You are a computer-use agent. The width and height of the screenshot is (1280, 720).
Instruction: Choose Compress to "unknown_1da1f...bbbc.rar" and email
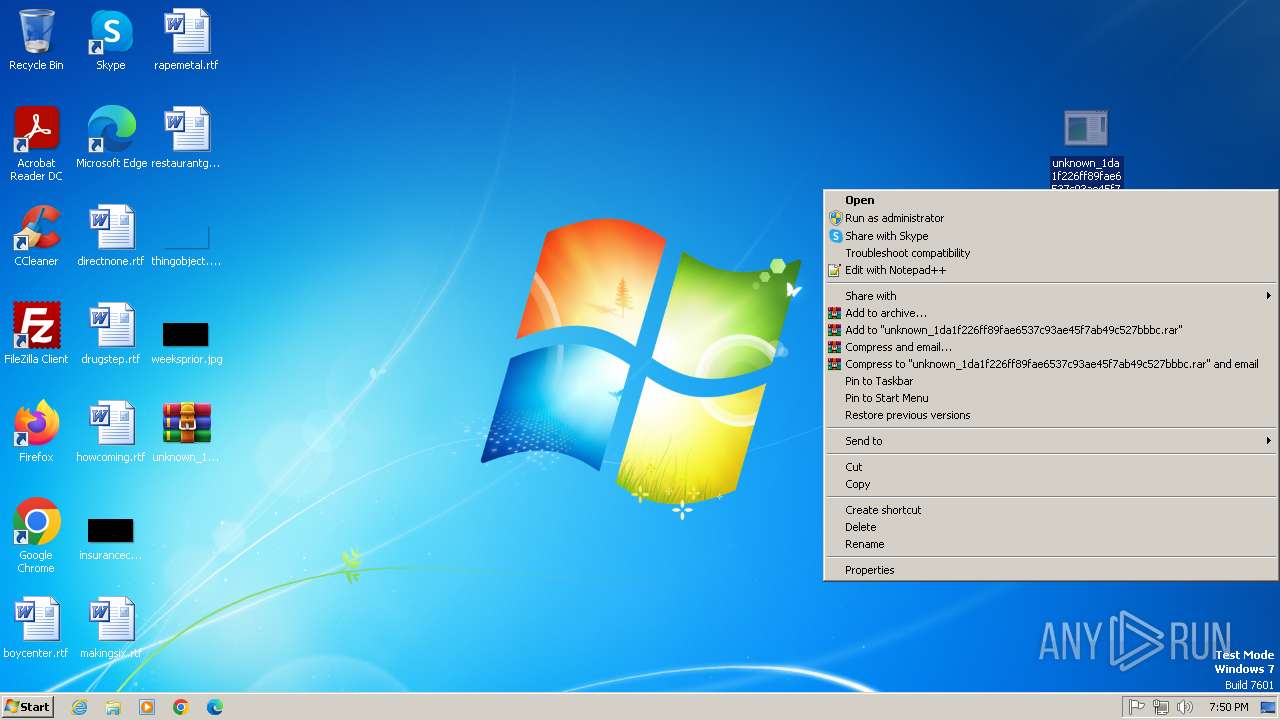(1050, 364)
